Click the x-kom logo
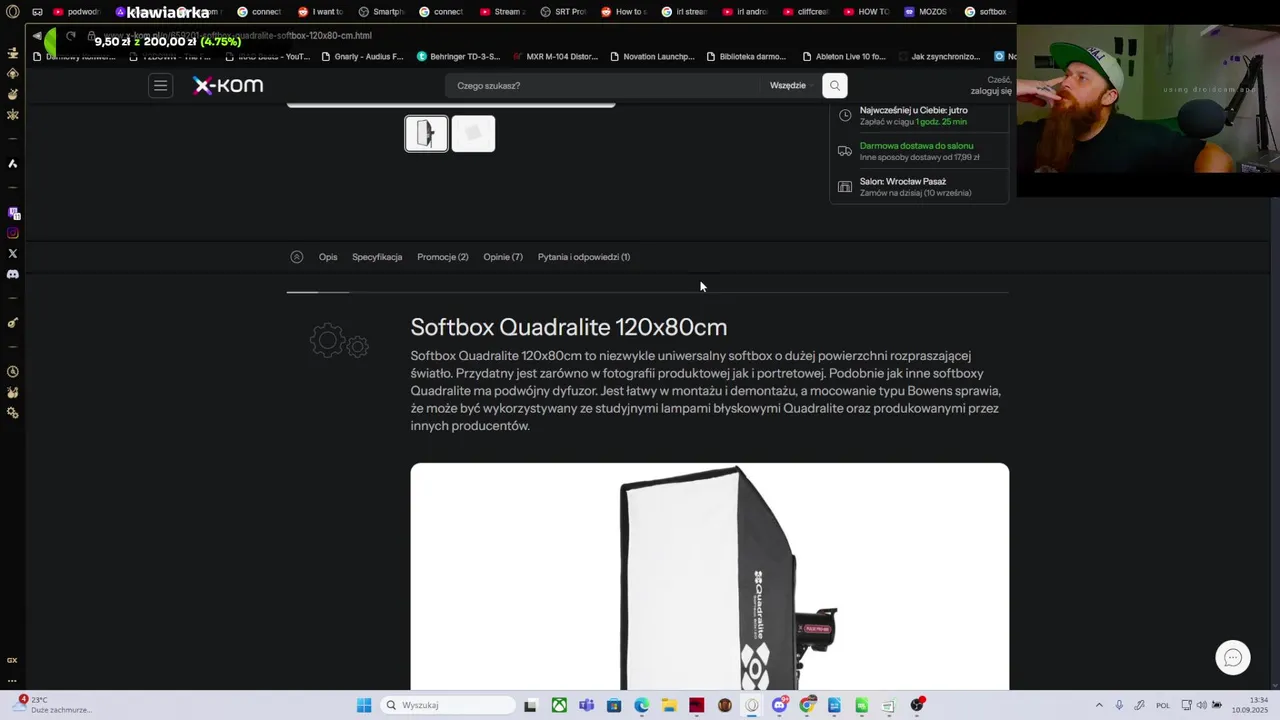Image resolution: width=1280 pixels, height=720 pixels. pyautogui.click(x=228, y=86)
